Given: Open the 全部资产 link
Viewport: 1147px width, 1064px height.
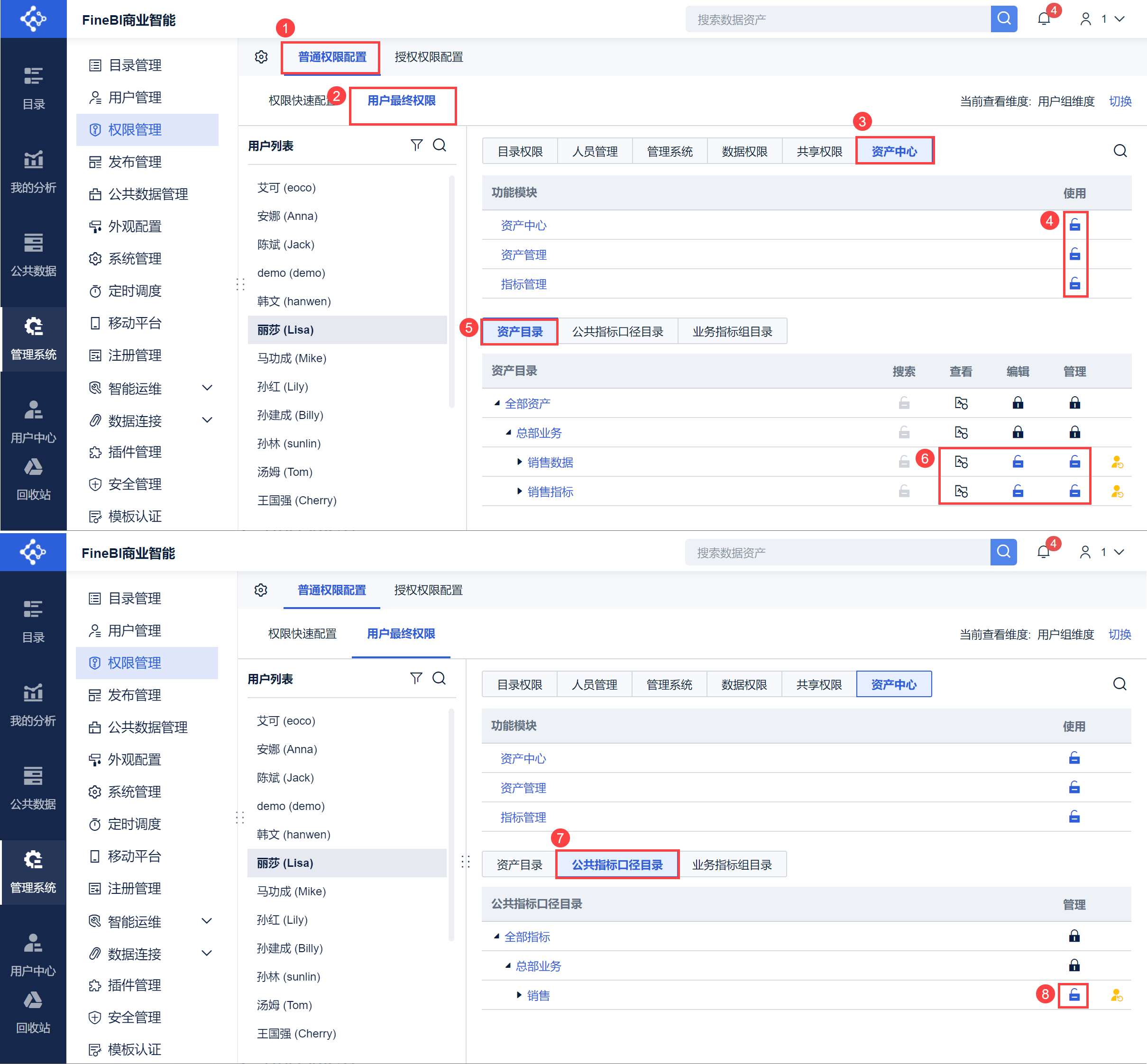Looking at the screenshot, I should point(527,404).
